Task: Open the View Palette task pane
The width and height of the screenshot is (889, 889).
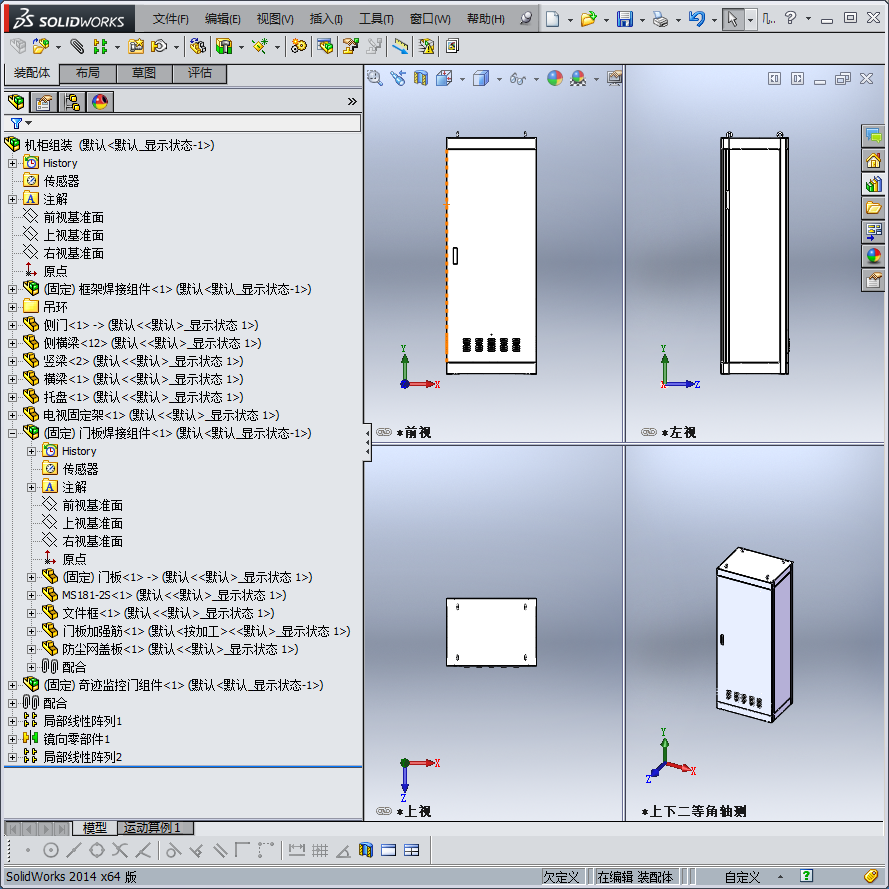Action: [x=873, y=231]
